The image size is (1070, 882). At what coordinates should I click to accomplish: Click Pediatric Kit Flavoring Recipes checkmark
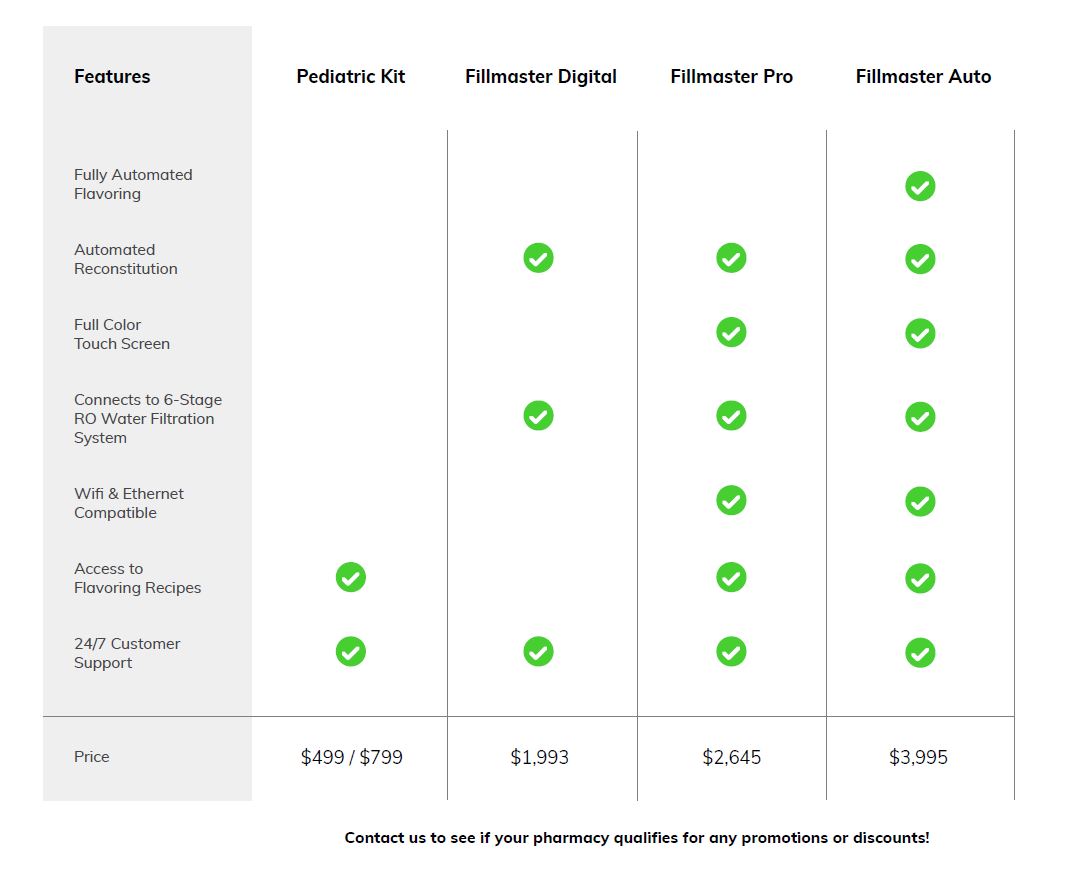pos(350,577)
